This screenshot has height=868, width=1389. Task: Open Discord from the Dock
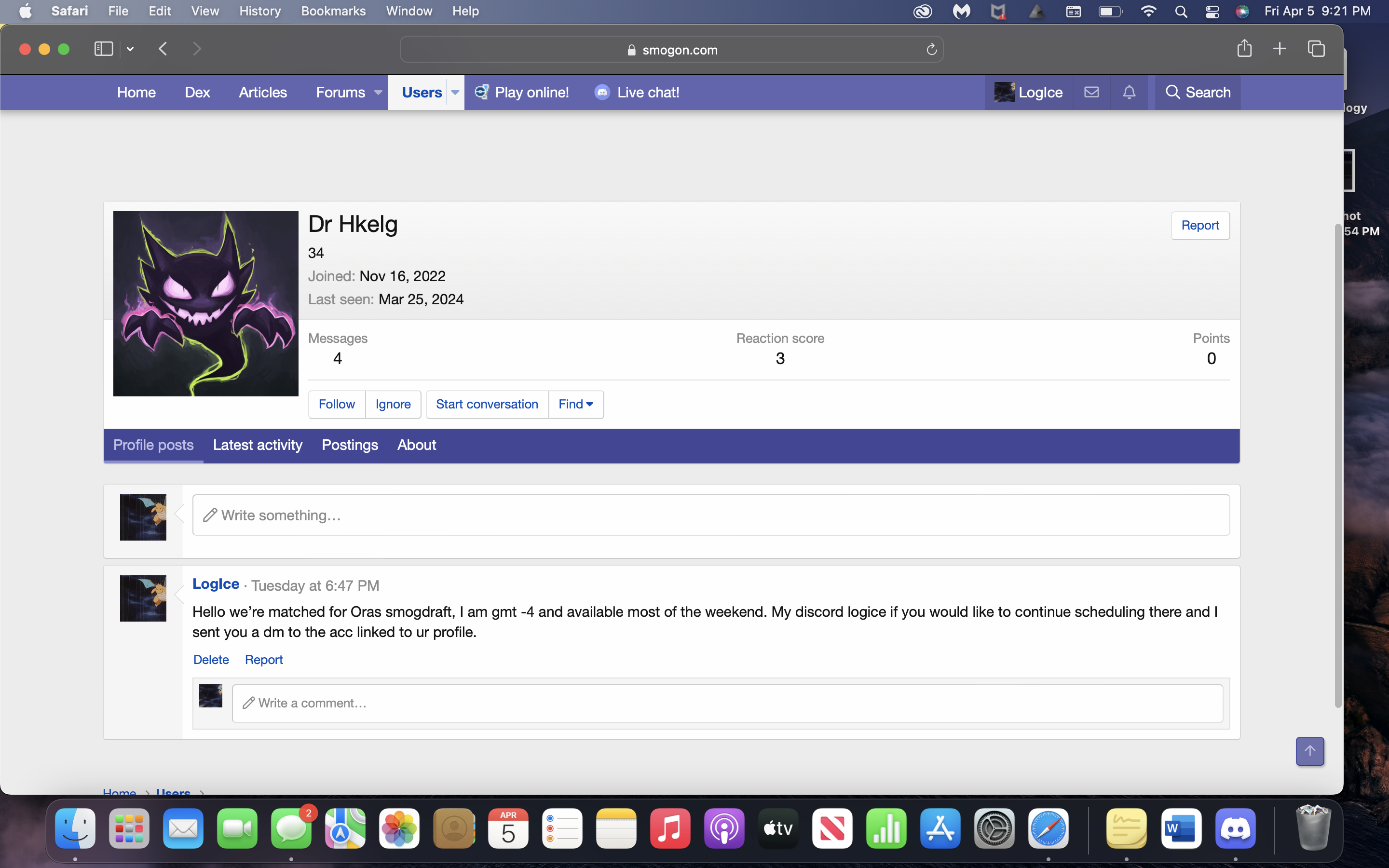click(1235, 829)
